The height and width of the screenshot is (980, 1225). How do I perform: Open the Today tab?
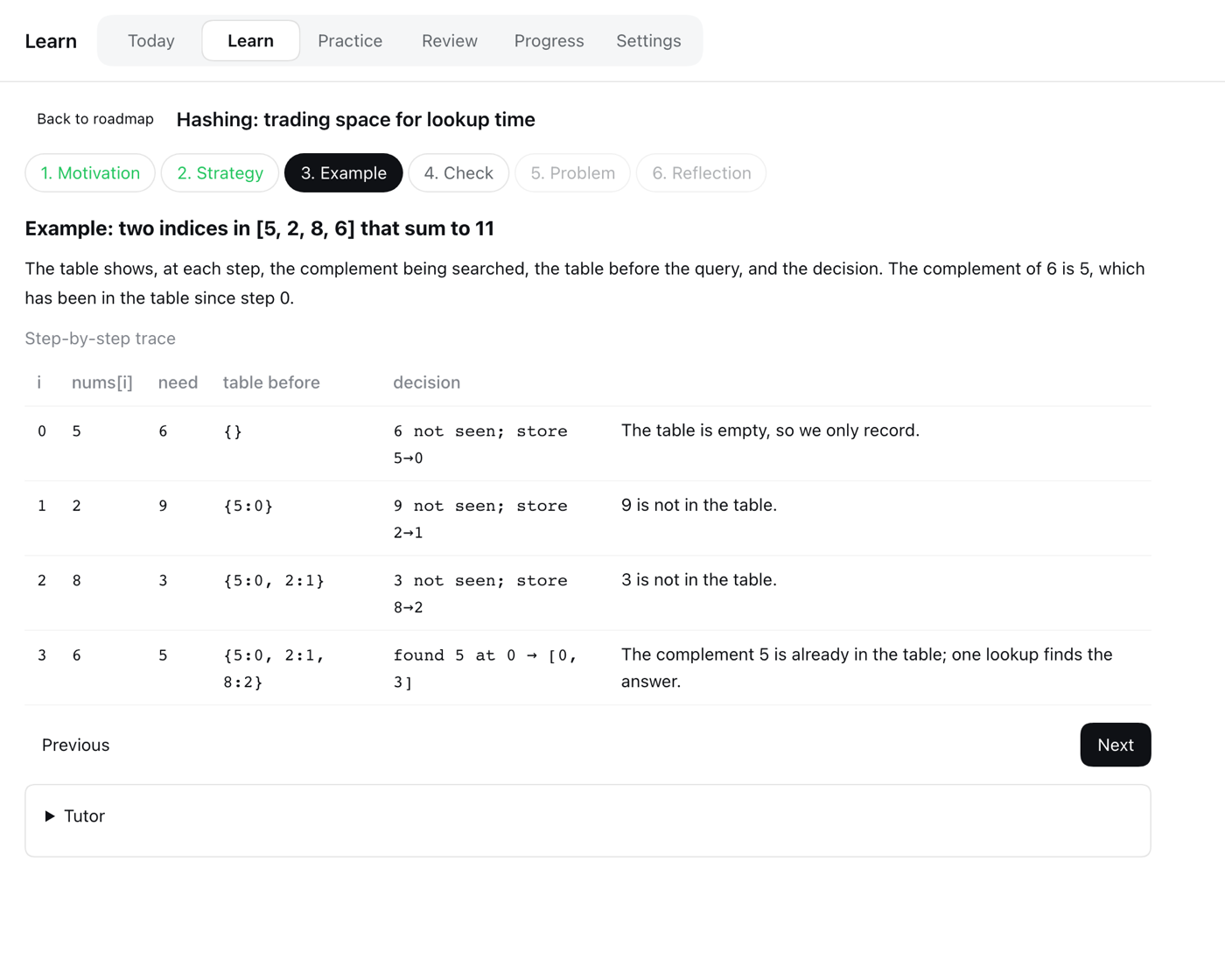point(151,41)
